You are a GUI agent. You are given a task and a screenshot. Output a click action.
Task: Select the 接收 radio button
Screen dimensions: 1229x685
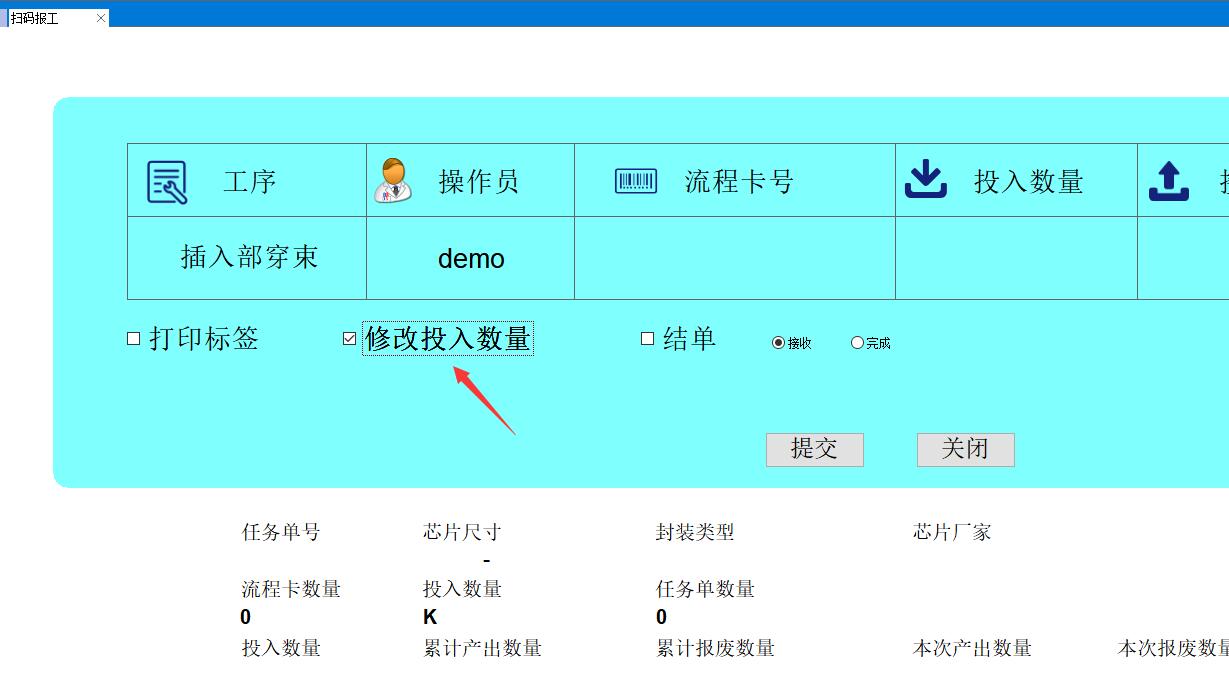pyautogui.click(x=778, y=343)
